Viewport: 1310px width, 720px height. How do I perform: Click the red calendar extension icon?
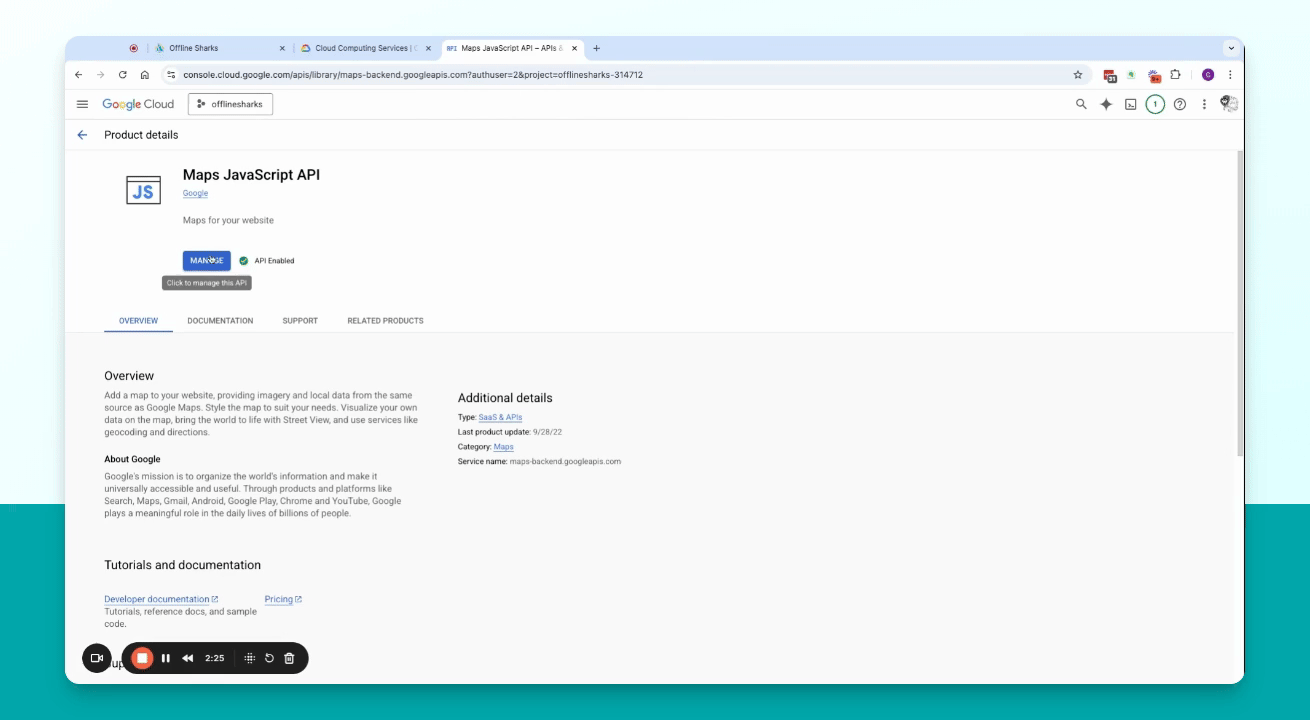pos(1110,75)
